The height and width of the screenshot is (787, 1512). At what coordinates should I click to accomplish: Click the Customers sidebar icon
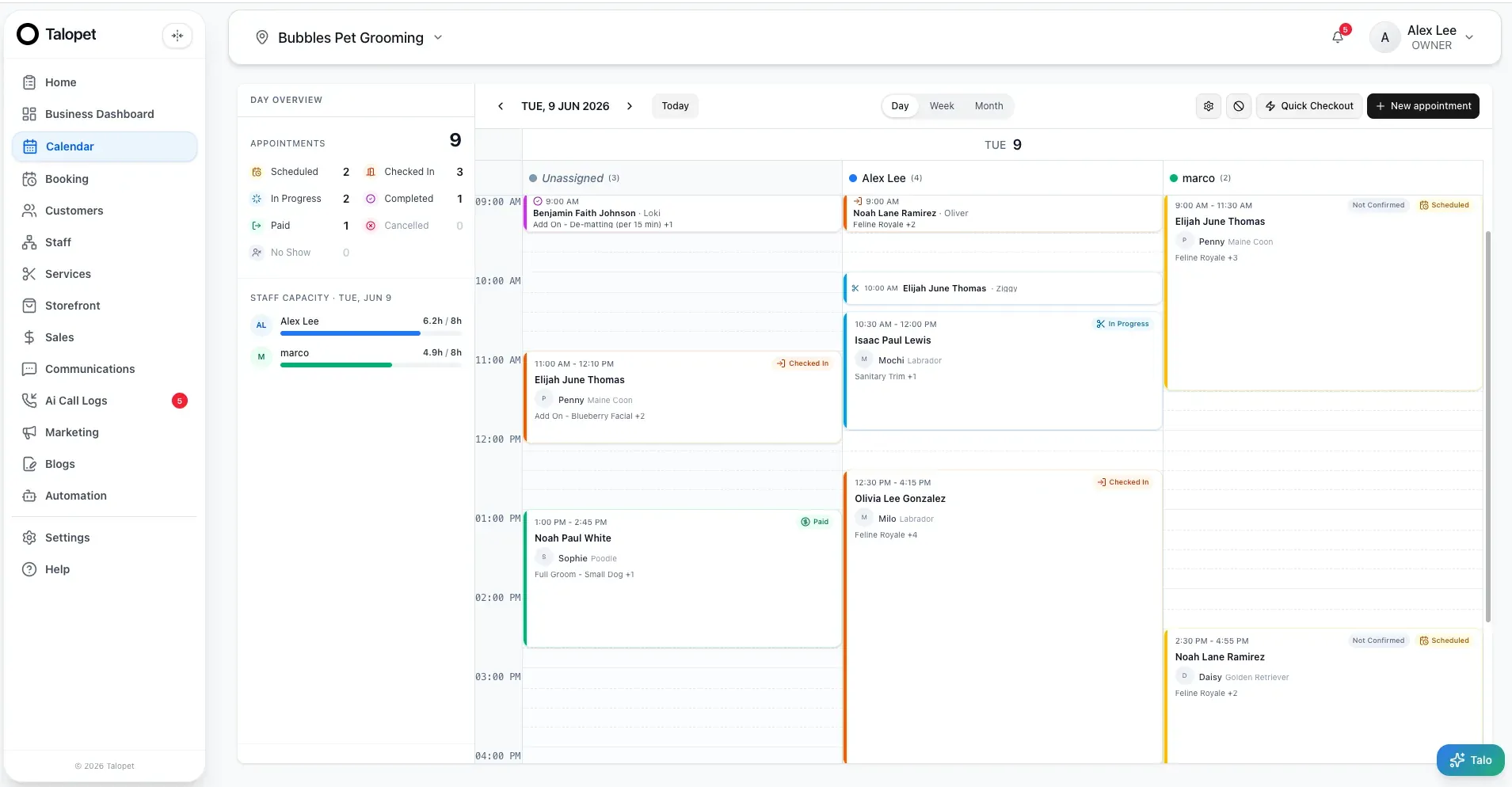click(x=29, y=211)
